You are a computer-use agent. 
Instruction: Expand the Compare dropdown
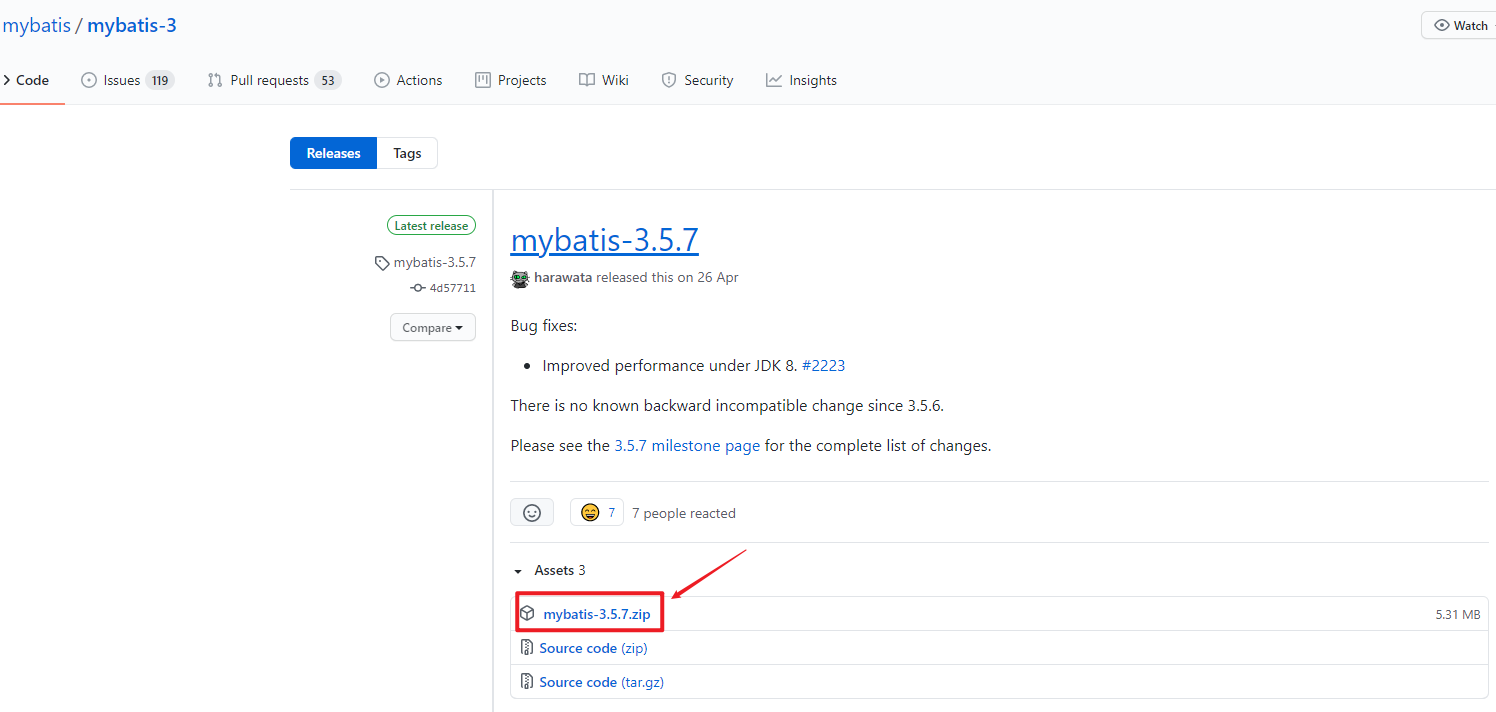click(433, 327)
